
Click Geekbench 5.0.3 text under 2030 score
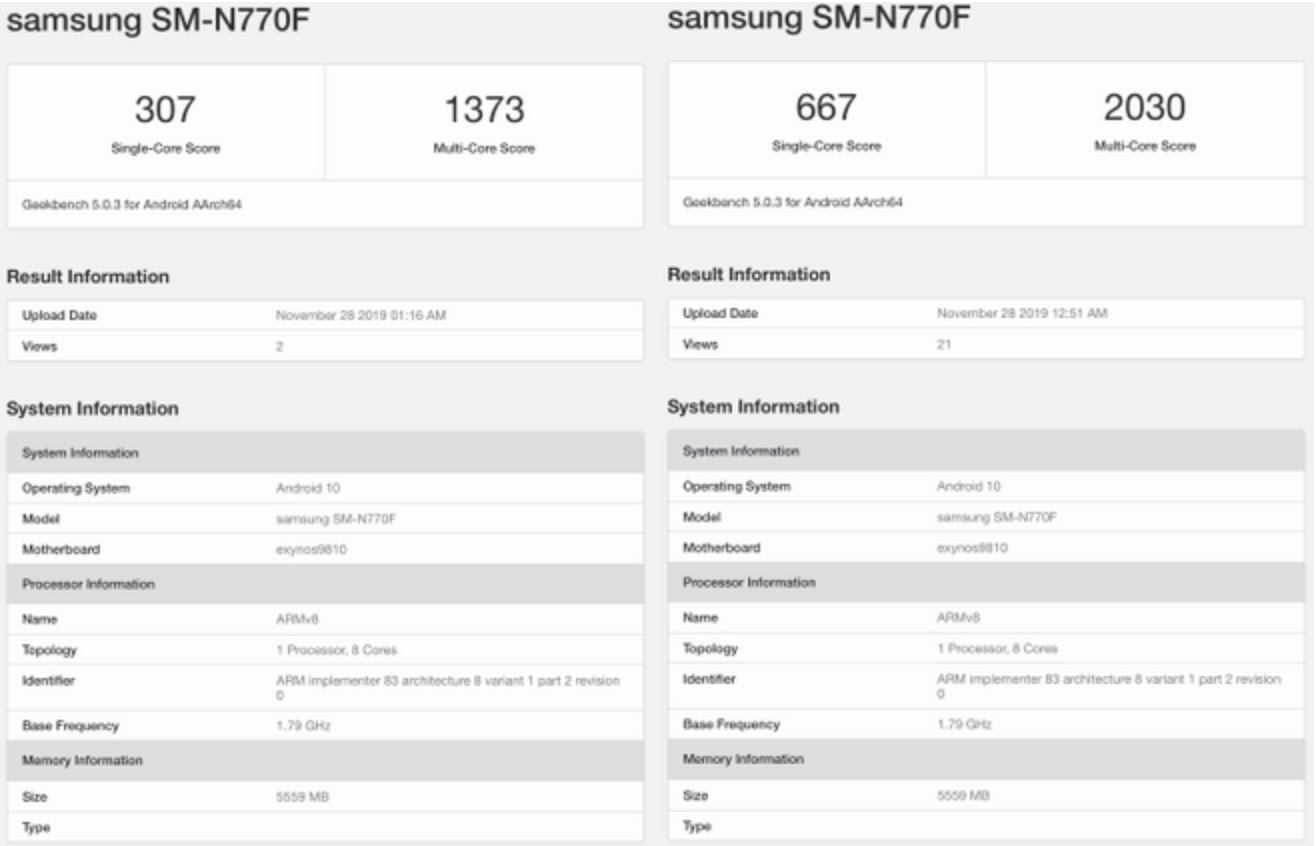point(791,203)
